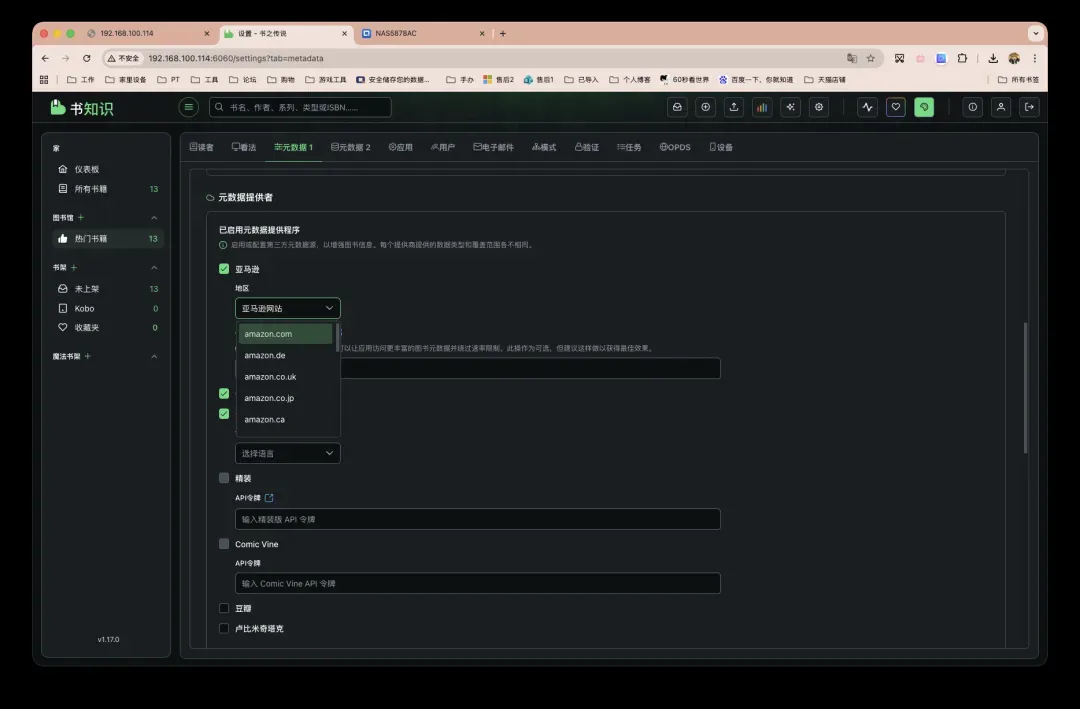Screen dimensions: 1080x709
Task: Open the settings gear icon in toolbar
Action: (x=819, y=107)
